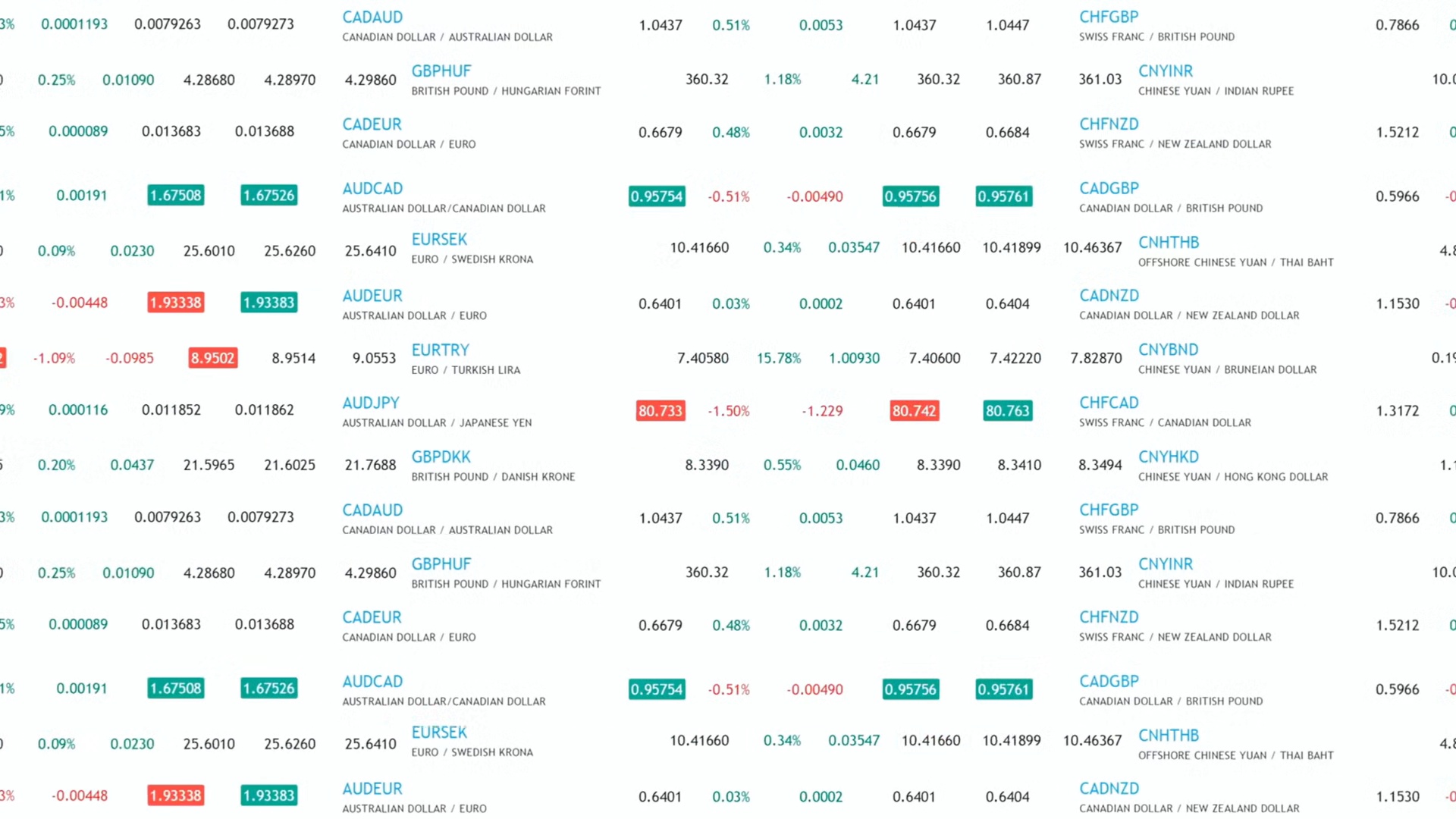Click the British Pound / Danish Krone label
1456x819 pixels.
[x=493, y=477]
